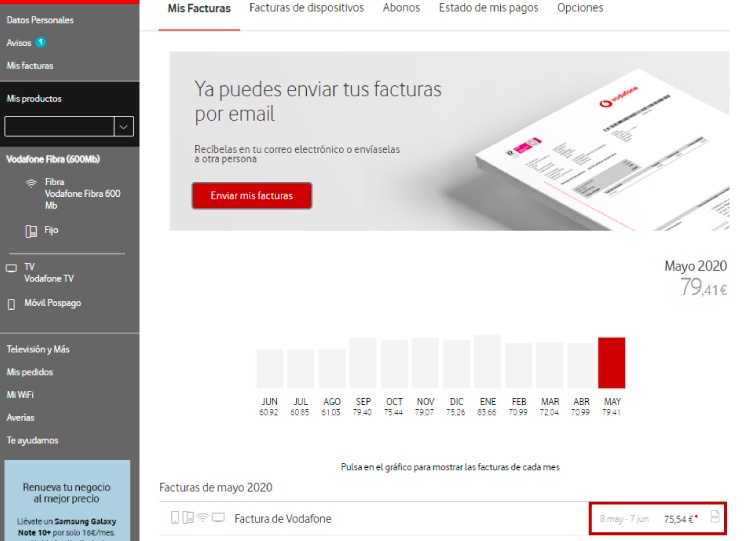Open the Avisos notification badge

[x=41, y=42]
